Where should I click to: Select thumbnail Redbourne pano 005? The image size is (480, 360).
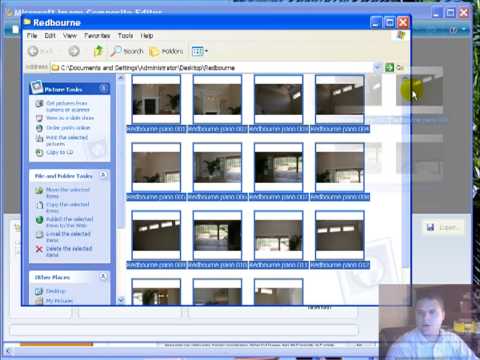click(156, 167)
